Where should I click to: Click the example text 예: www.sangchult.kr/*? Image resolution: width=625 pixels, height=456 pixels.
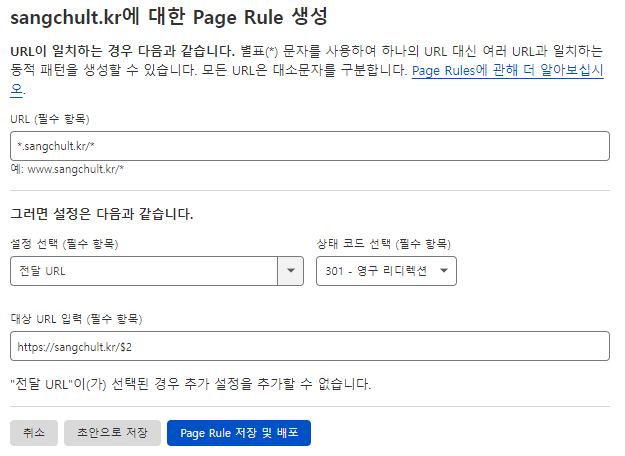(67, 169)
